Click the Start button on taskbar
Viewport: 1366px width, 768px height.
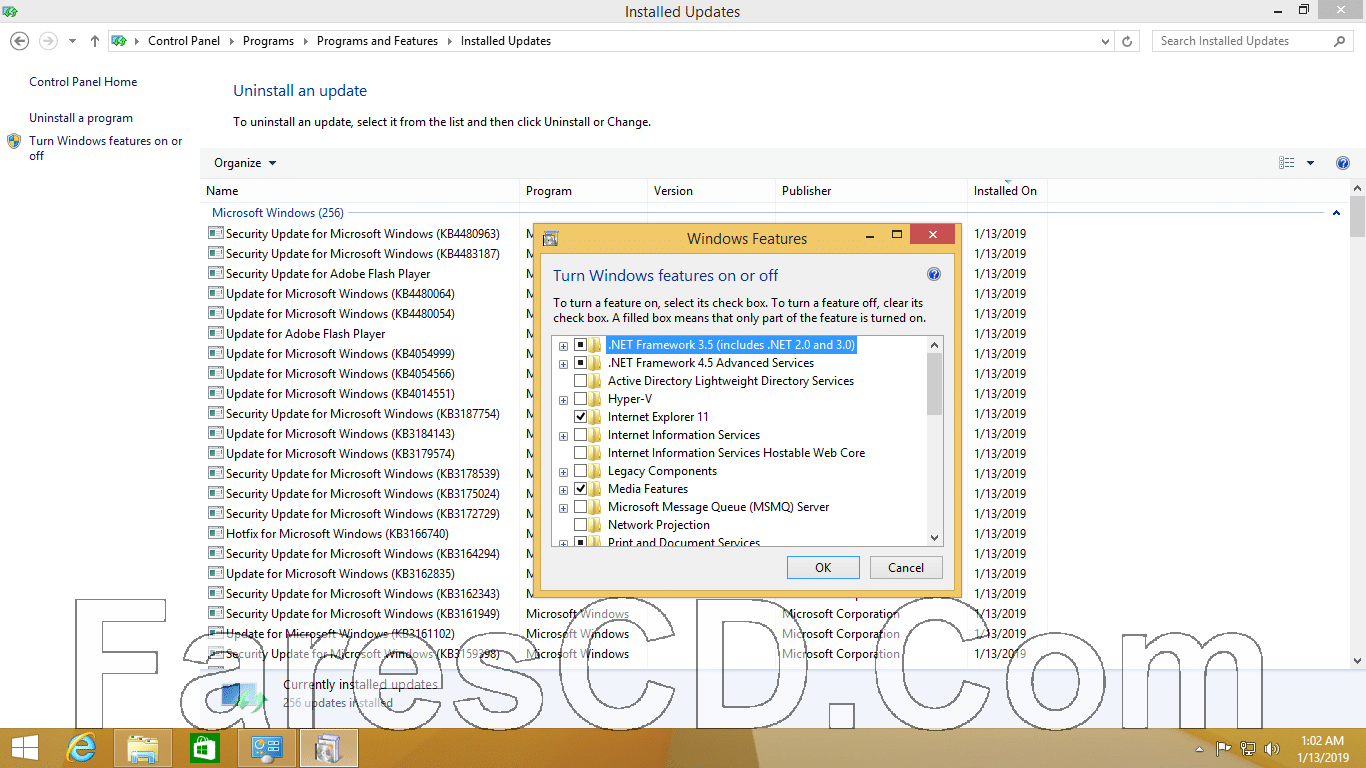[25, 747]
